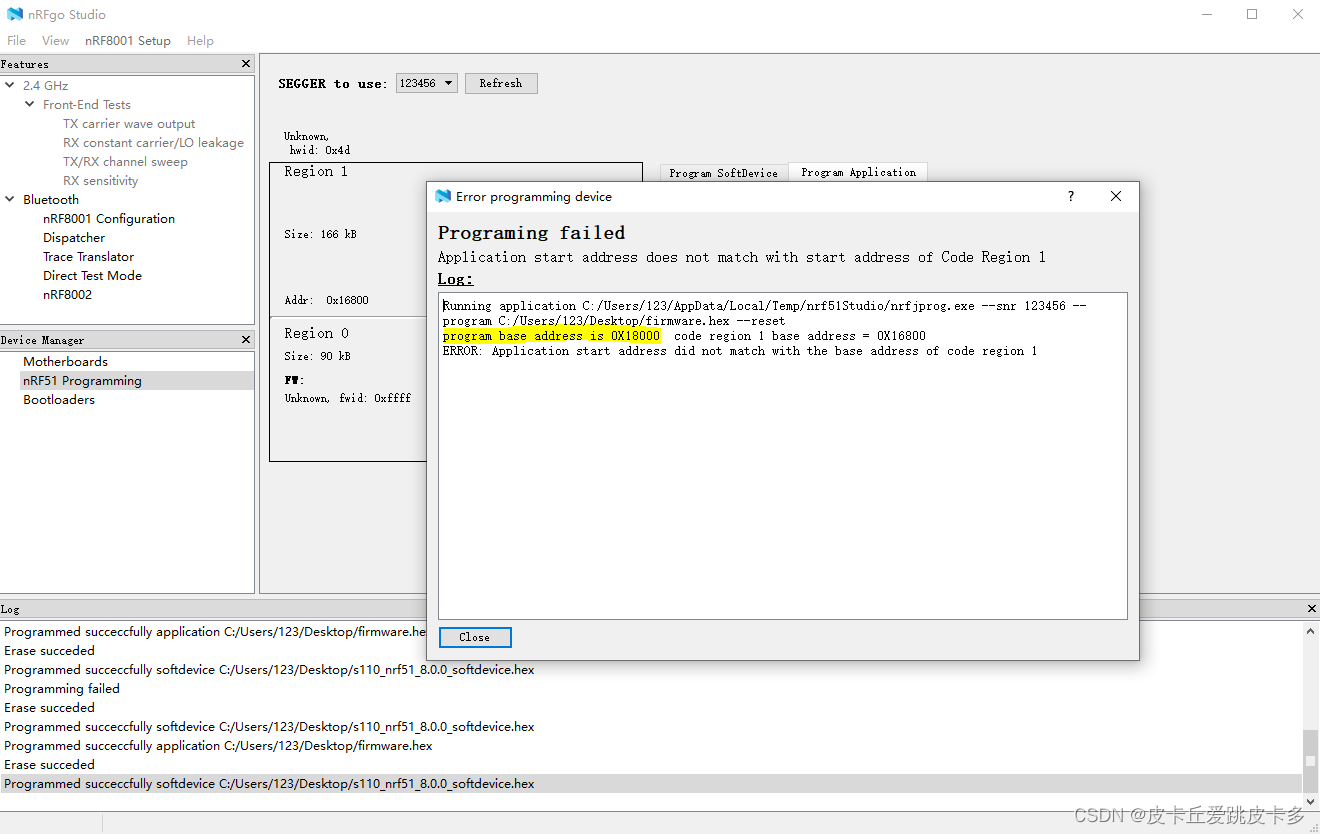Click the 'Programming failed' log entry

click(62, 689)
